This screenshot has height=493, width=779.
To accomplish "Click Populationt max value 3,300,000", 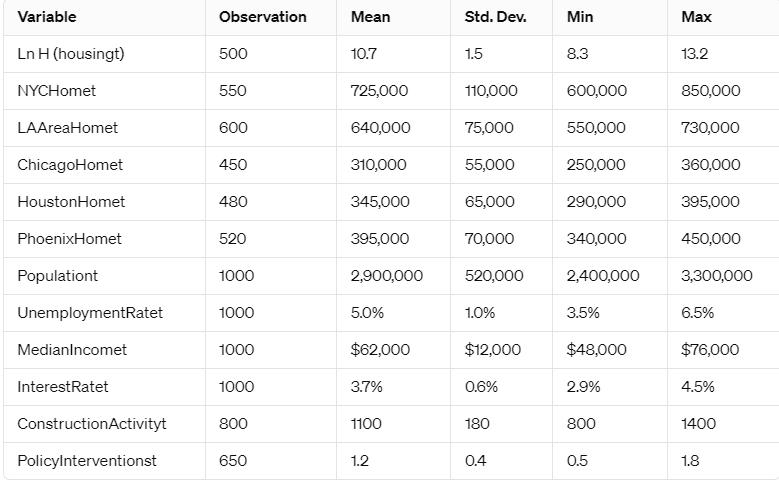I will [x=717, y=276].
